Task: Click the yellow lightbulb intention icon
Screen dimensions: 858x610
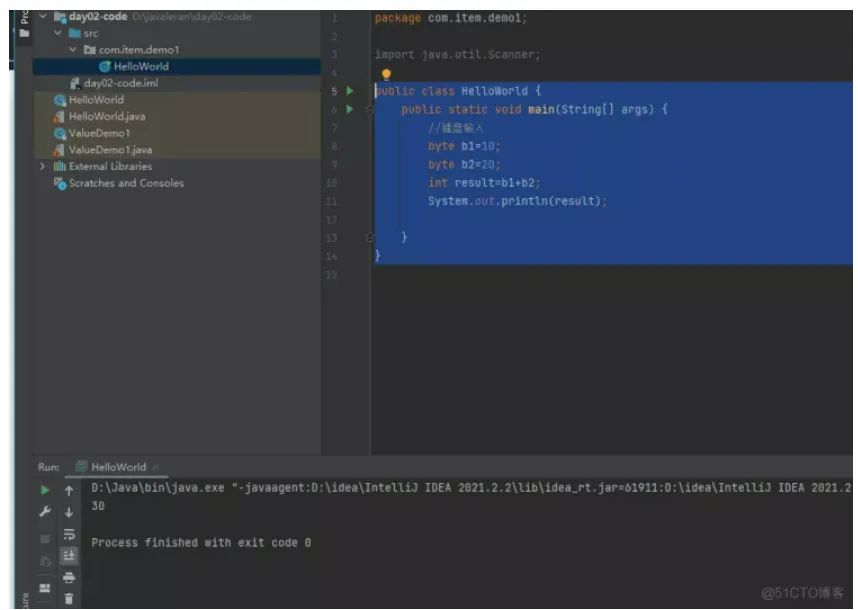Action: pyautogui.click(x=386, y=74)
